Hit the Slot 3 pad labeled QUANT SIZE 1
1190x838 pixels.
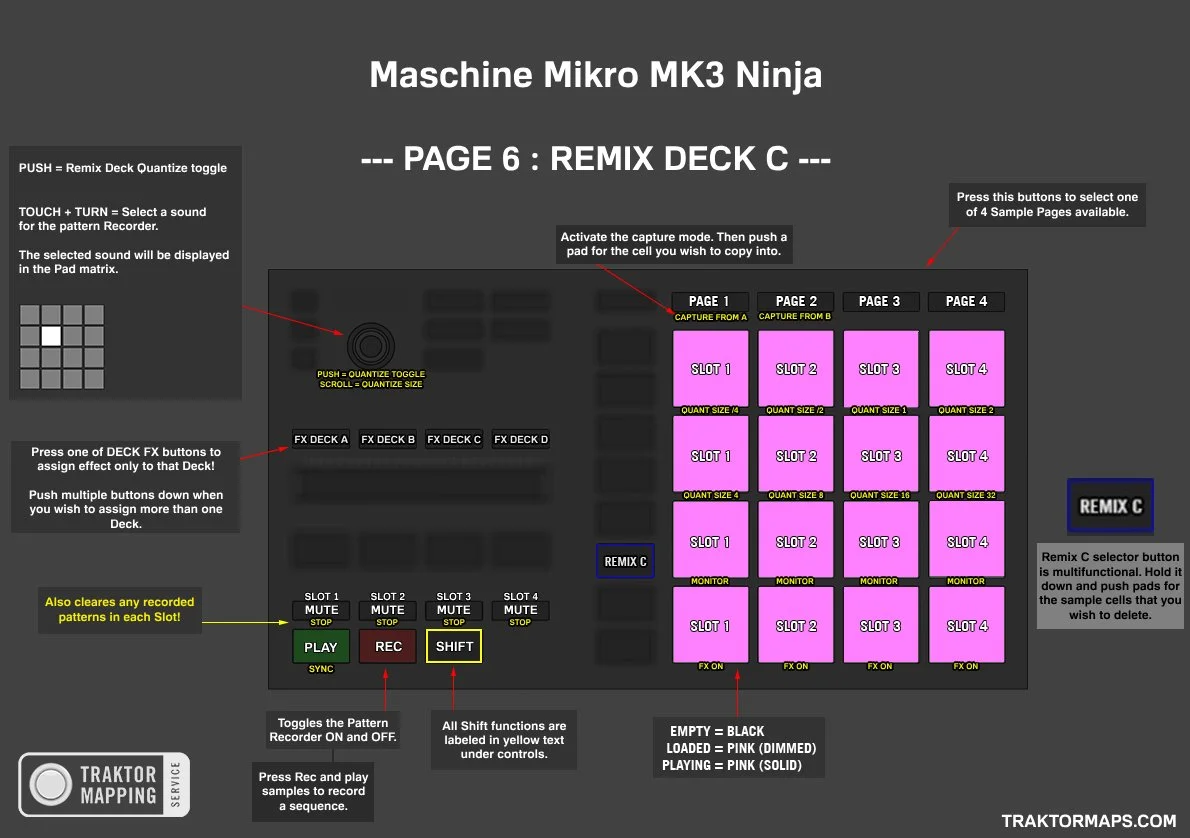(x=880, y=369)
